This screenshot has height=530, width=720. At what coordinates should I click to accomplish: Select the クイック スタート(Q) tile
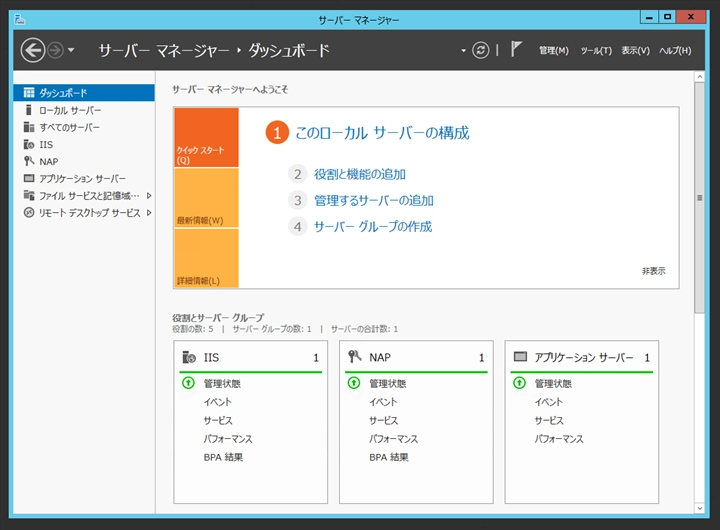[x=206, y=137]
